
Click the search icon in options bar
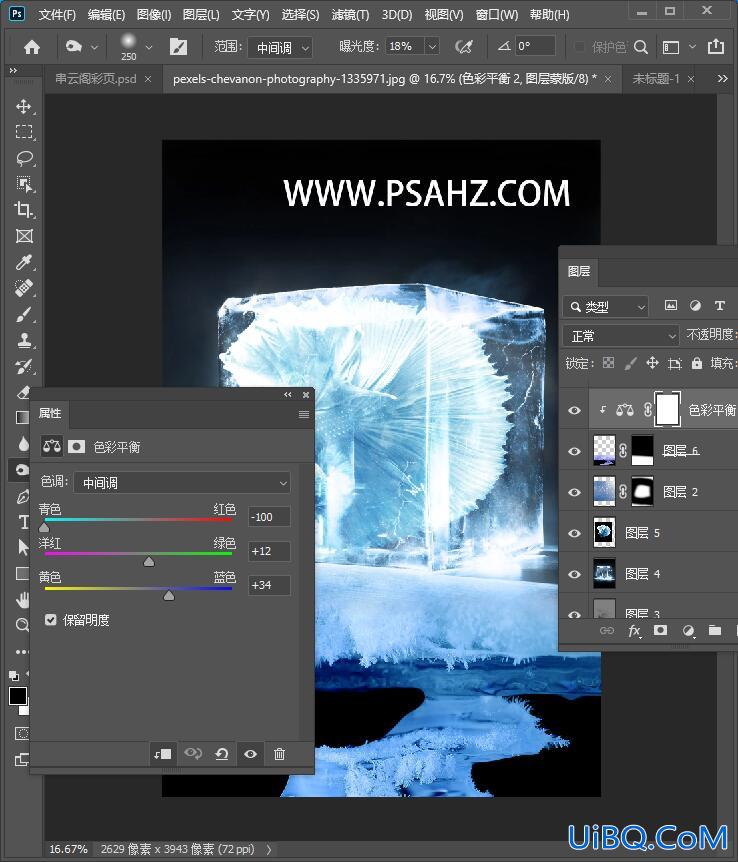641,47
